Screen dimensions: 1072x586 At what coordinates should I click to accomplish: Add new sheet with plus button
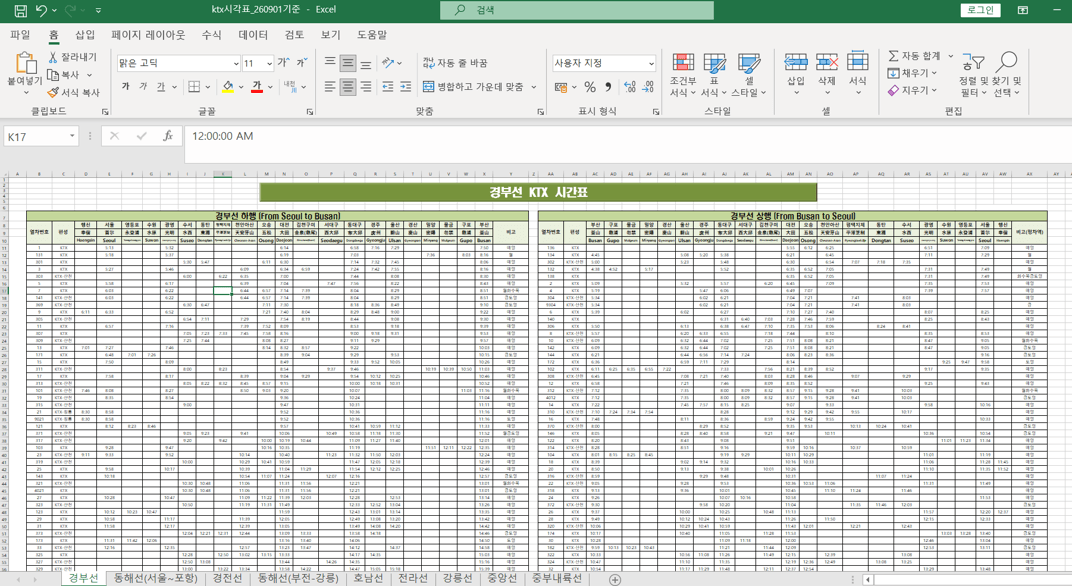coord(615,580)
